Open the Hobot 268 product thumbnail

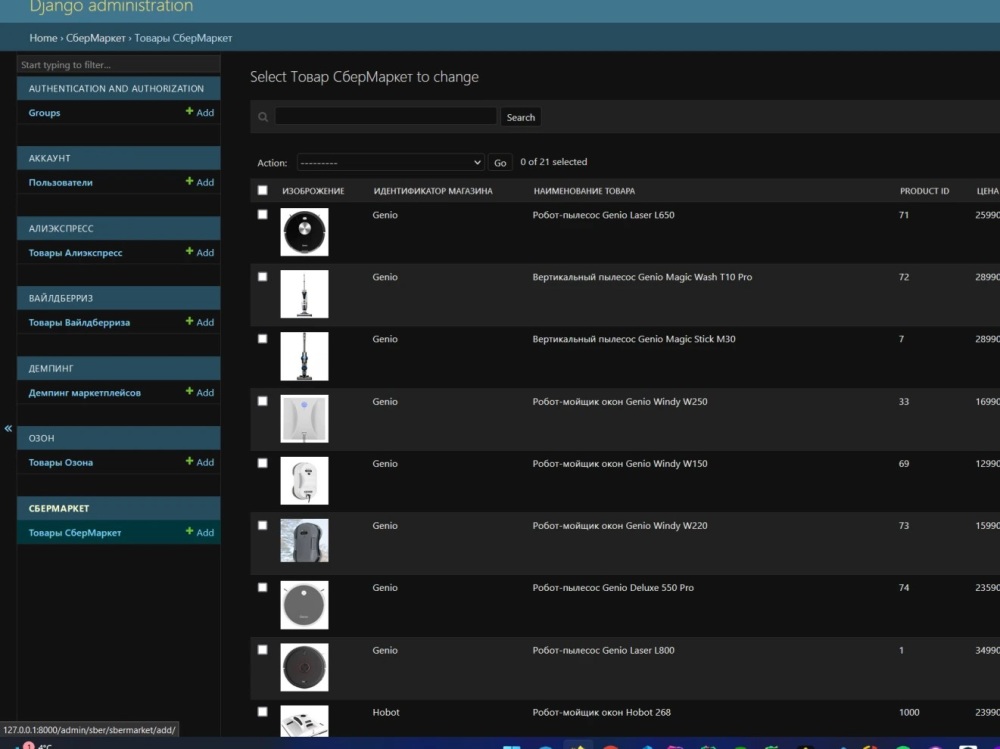click(x=304, y=721)
